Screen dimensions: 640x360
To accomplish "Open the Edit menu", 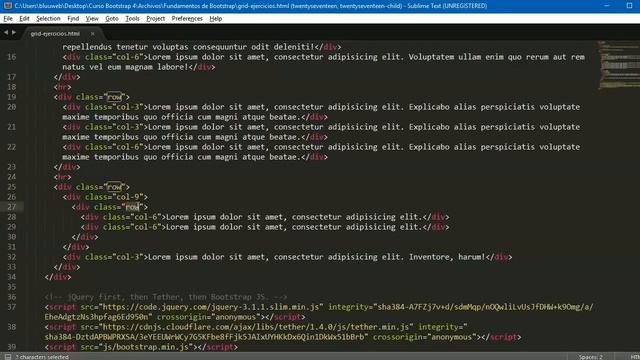I will click(x=24, y=18).
